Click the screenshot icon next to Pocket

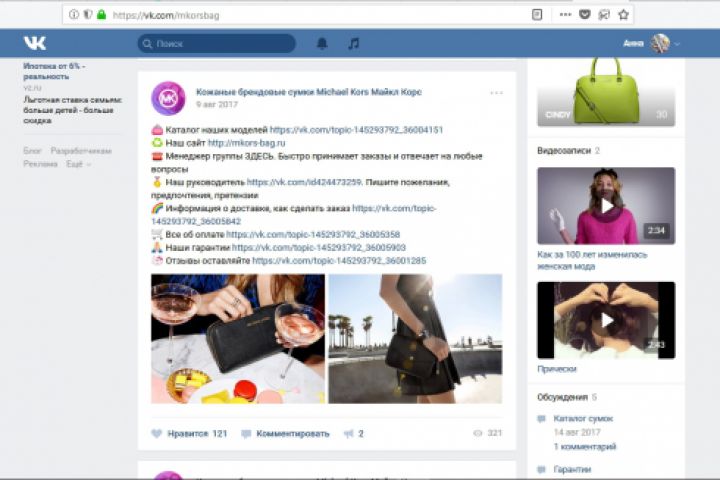coord(604,15)
